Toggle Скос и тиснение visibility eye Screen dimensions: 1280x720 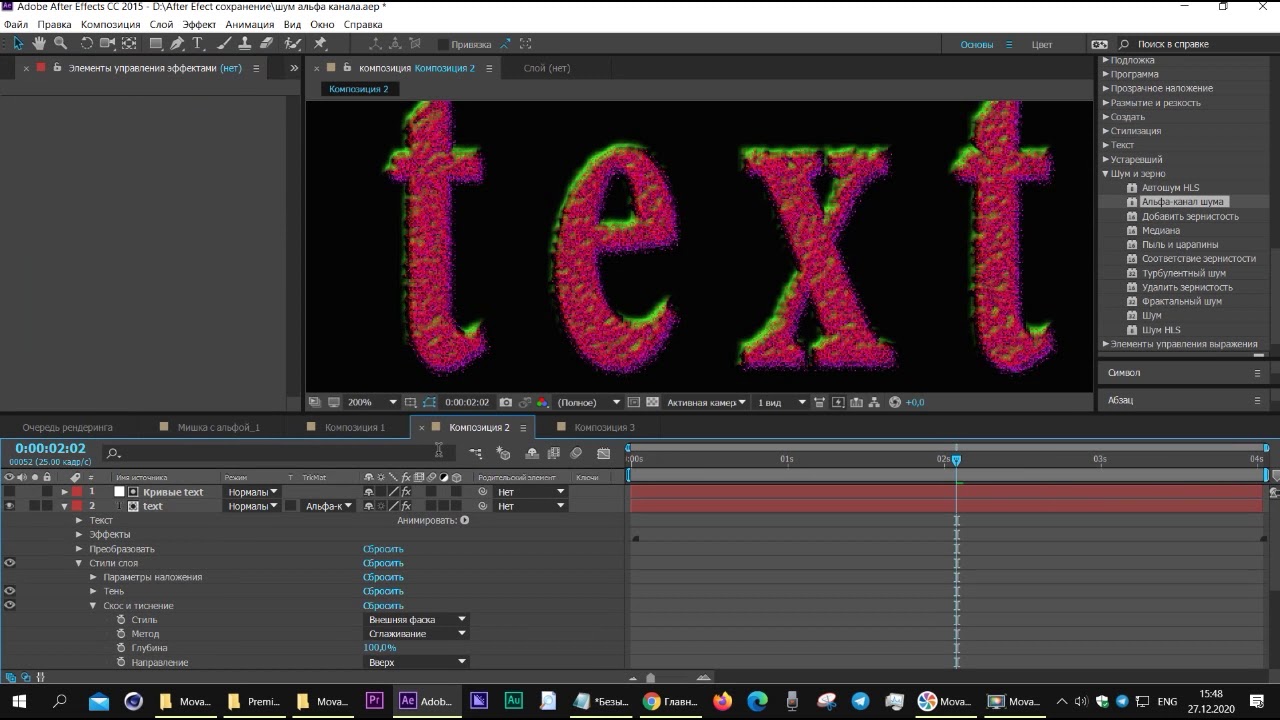pyautogui.click(x=9, y=605)
